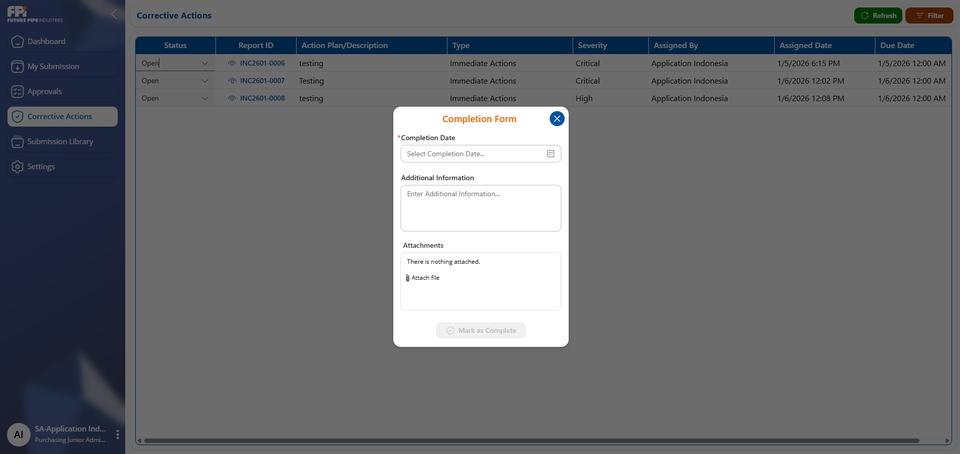This screenshot has width=960, height=454.
Task: Click the Settings gear icon in the sidebar
Action: 17,166
